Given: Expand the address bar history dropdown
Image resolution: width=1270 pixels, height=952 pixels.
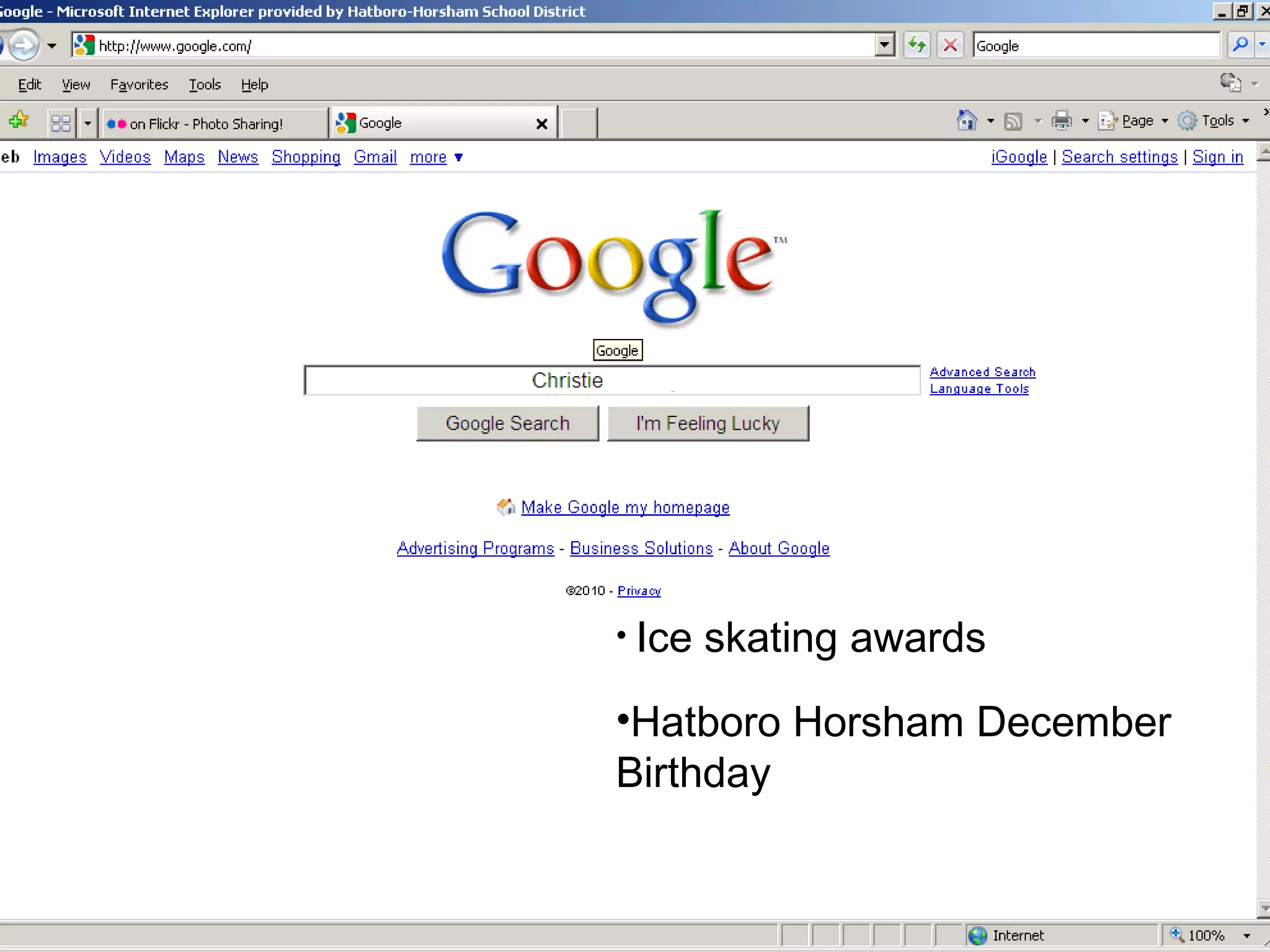Looking at the screenshot, I should point(885,45).
